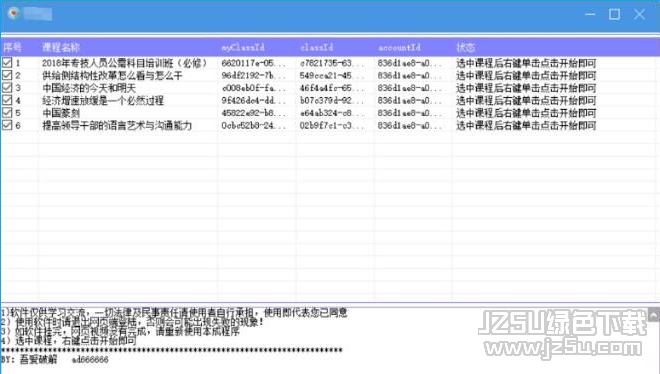Click classId cell b07c379d-92...
Screen dimensions: 660x374
[x=331, y=101]
